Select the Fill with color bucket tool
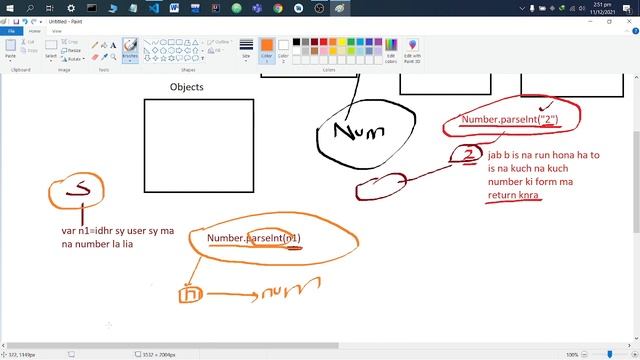640x360 pixels. coord(104,45)
